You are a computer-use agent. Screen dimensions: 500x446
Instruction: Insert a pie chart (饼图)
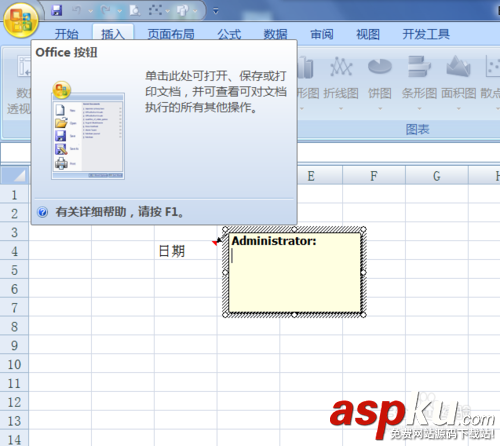point(380,82)
